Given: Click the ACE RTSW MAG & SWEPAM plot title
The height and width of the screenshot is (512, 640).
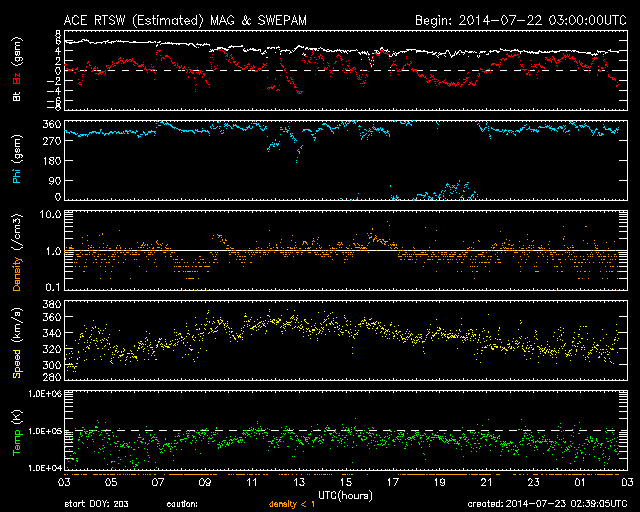Looking at the screenshot, I should (186, 20).
